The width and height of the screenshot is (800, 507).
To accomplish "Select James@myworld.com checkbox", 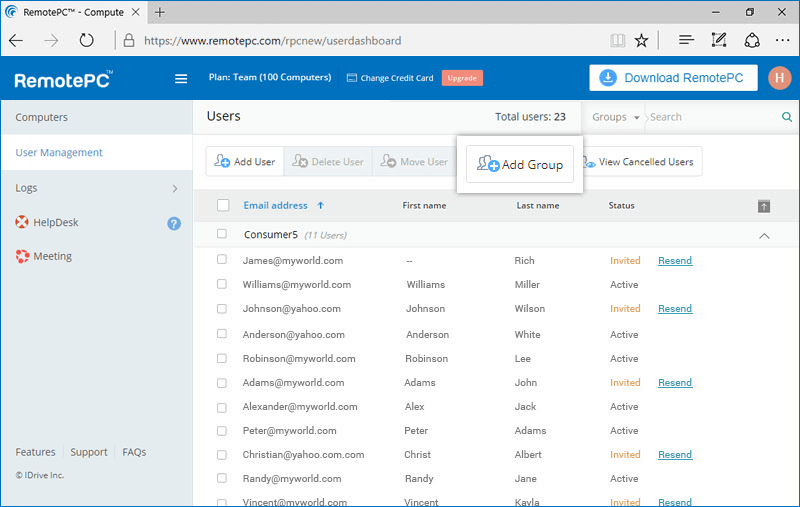I will pos(221,259).
